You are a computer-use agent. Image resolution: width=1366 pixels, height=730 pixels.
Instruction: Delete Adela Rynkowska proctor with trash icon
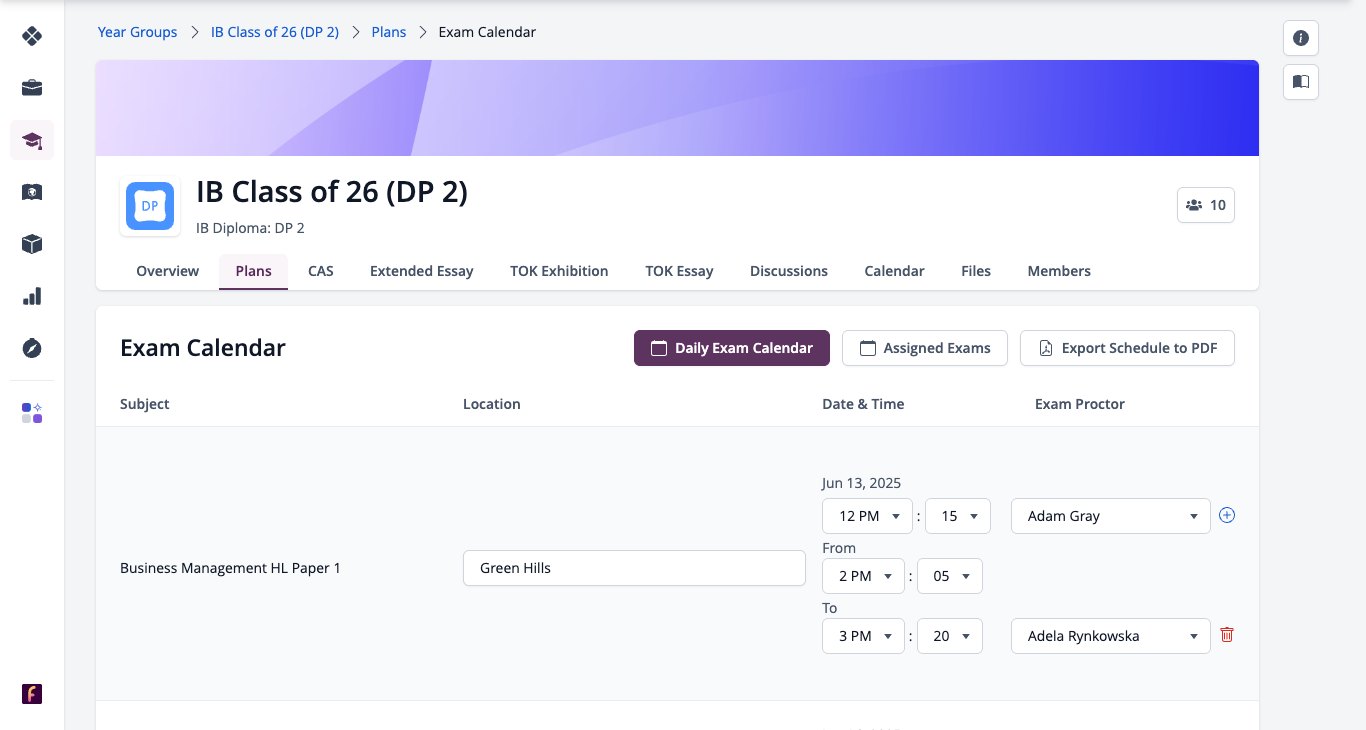pyautogui.click(x=1227, y=635)
